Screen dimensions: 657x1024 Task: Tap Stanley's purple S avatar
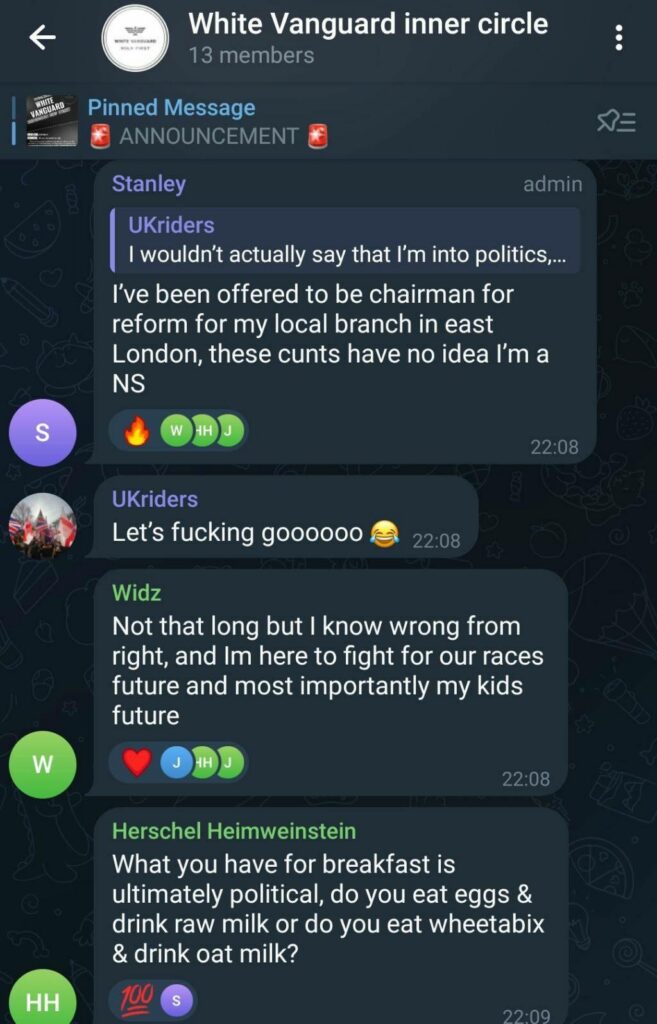[x=42, y=432]
